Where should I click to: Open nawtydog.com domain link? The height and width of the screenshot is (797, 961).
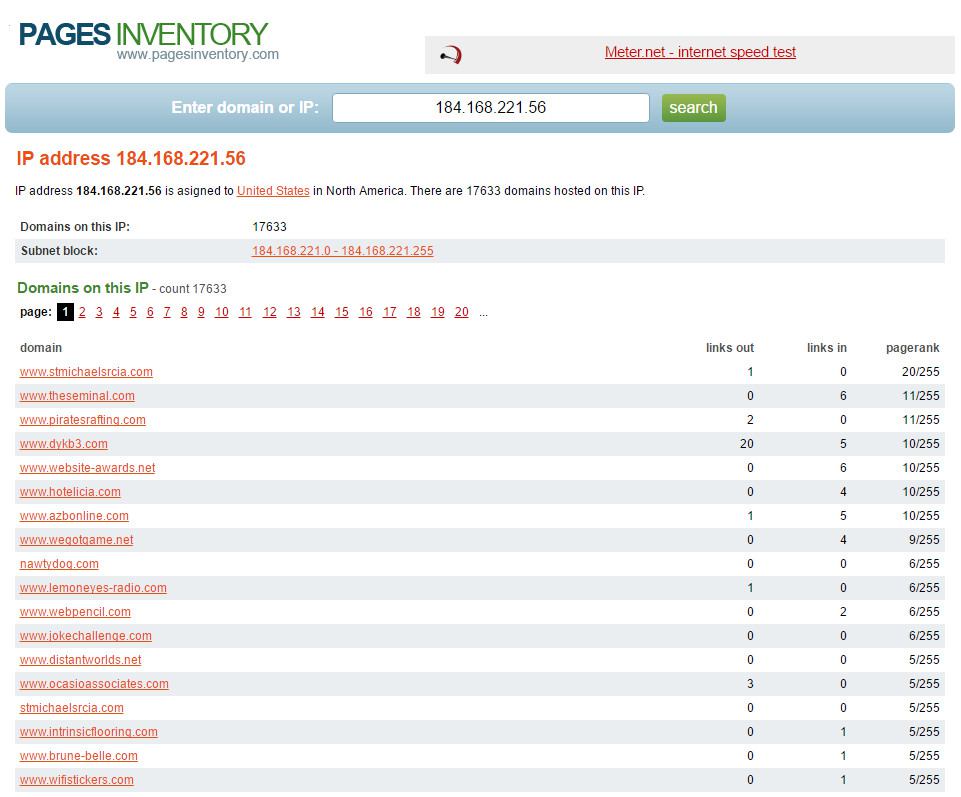click(59, 564)
